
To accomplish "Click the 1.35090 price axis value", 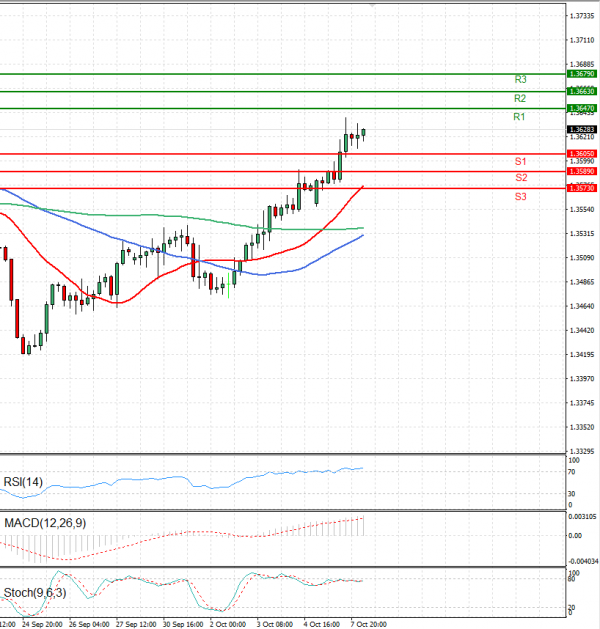I will [582, 258].
